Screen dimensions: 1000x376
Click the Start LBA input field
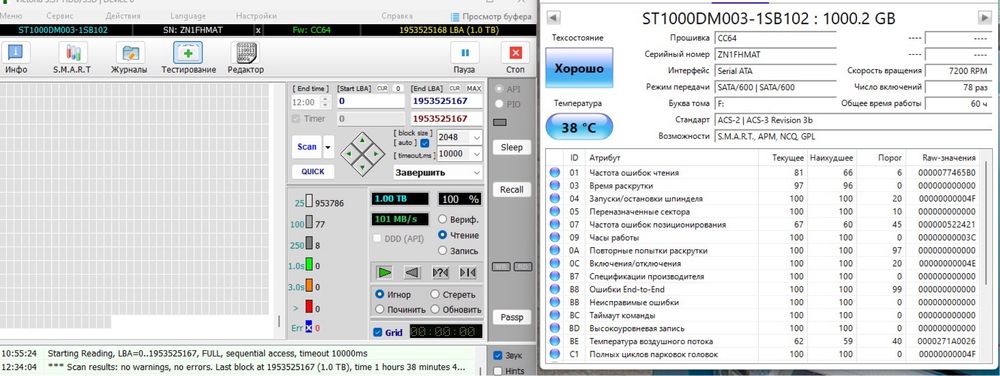coord(371,101)
